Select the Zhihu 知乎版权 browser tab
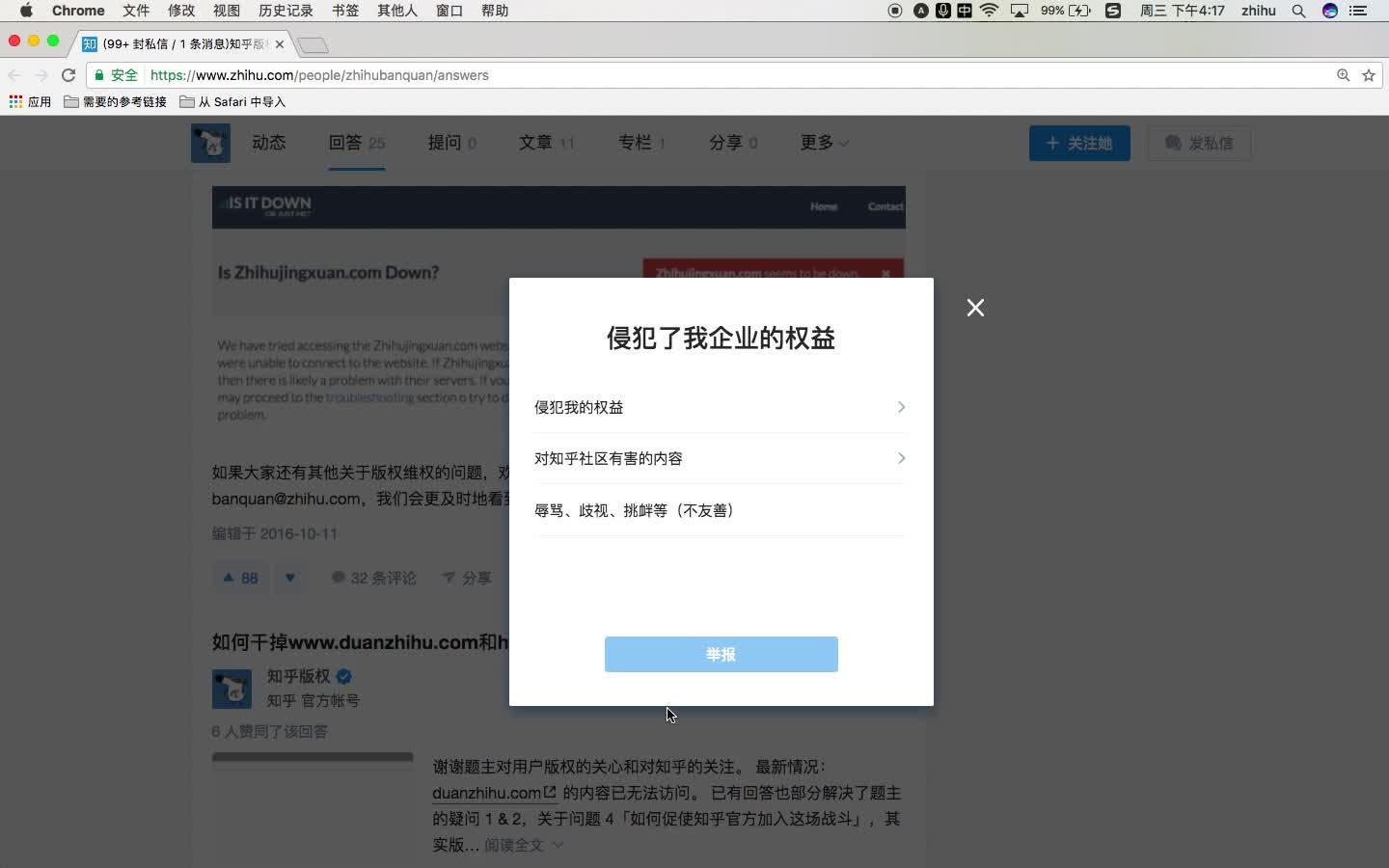Image resolution: width=1389 pixels, height=868 pixels. (183, 44)
